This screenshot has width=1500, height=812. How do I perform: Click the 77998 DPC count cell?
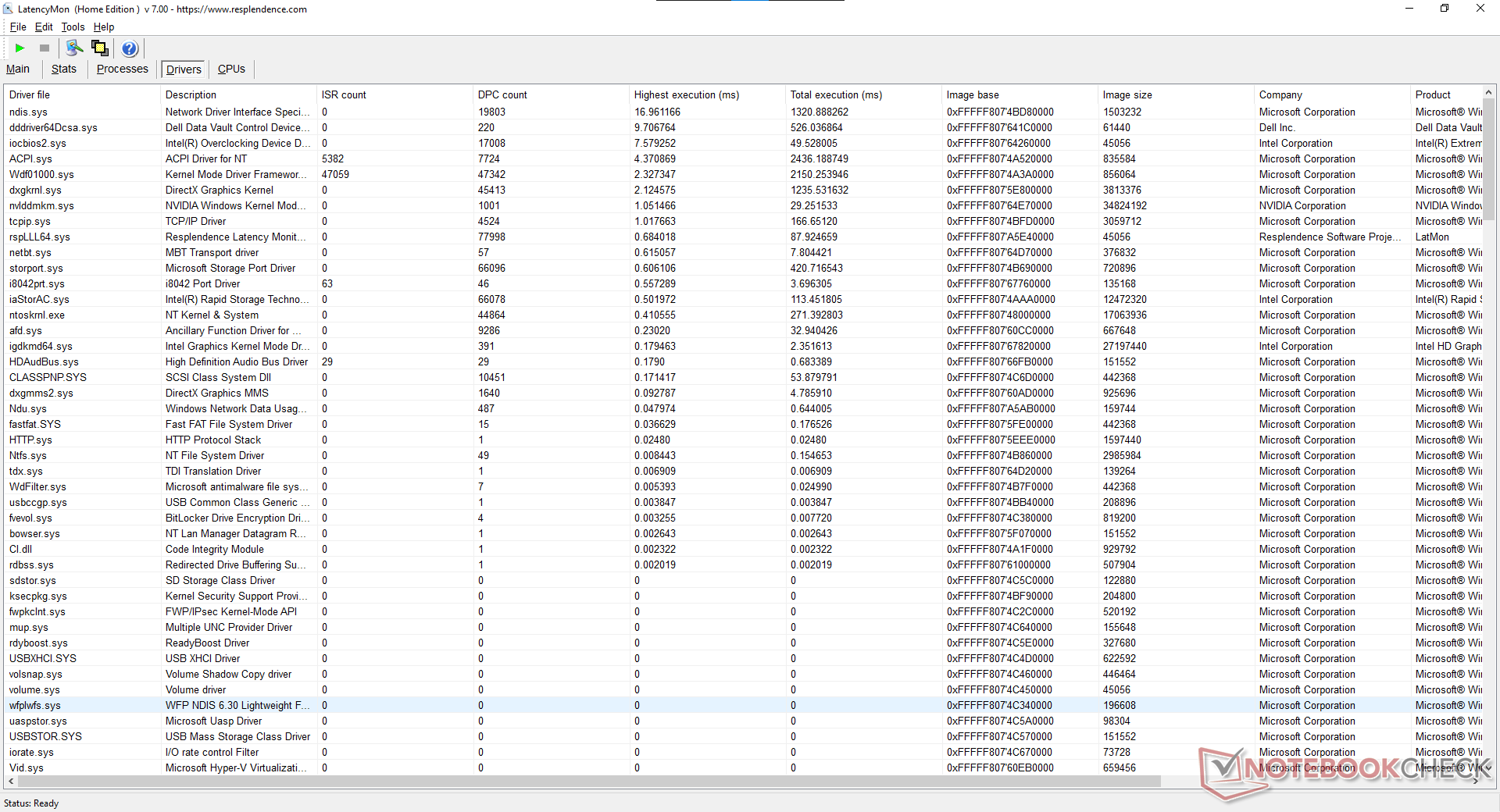click(x=491, y=237)
